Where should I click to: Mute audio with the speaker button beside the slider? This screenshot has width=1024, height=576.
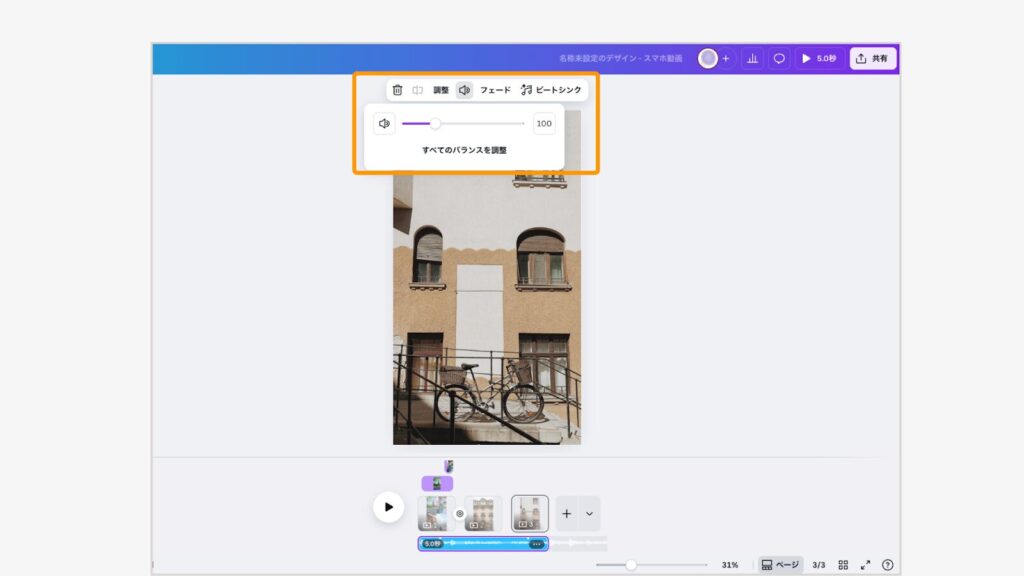384,124
